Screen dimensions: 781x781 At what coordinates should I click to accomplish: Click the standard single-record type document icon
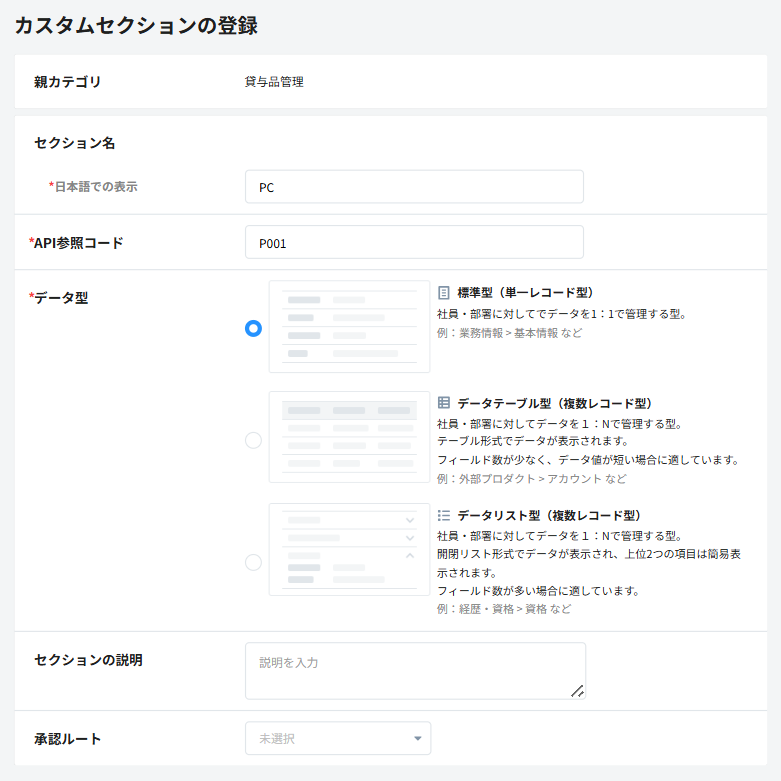click(x=443, y=293)
